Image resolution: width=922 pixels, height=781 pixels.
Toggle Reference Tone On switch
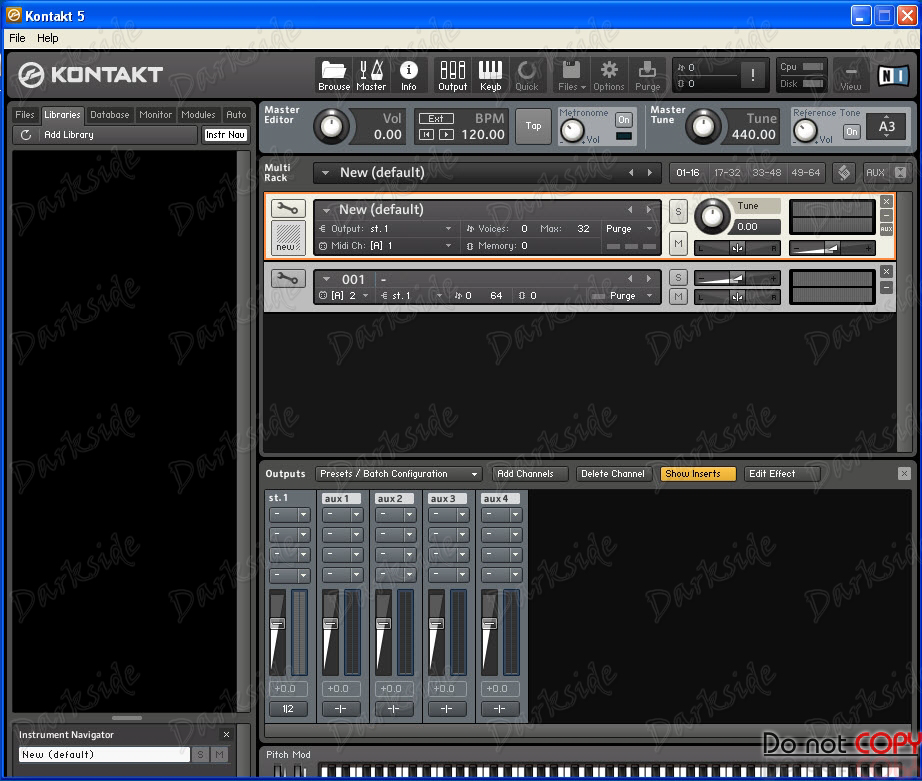pos(851,132)
